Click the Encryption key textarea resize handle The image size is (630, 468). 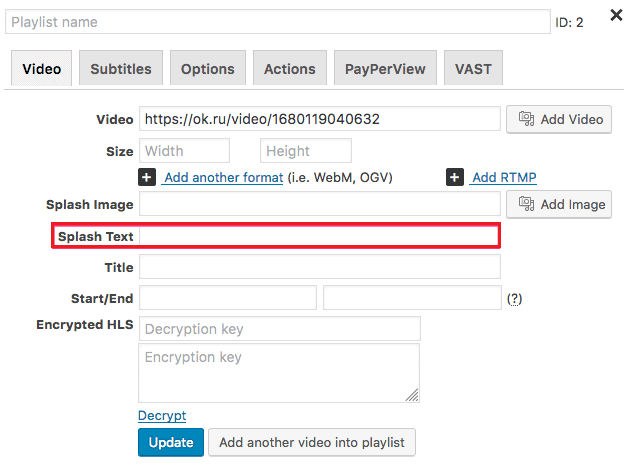(x=412, y=395)
